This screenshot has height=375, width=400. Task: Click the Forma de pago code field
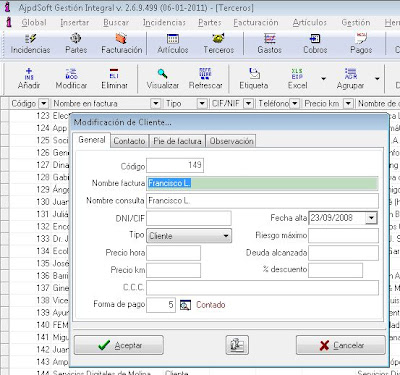[x=161, y=305]
